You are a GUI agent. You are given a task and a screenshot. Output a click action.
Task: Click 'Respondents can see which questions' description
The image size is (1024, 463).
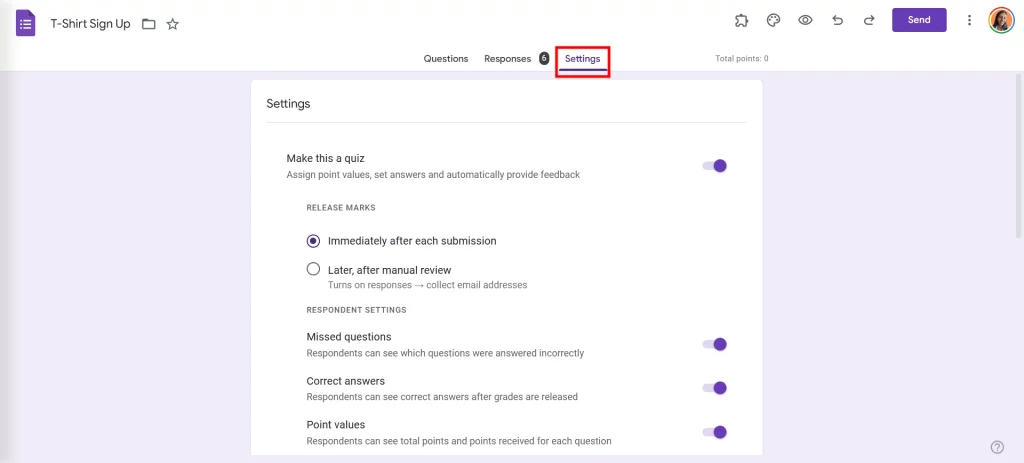(x=445, y=353)
